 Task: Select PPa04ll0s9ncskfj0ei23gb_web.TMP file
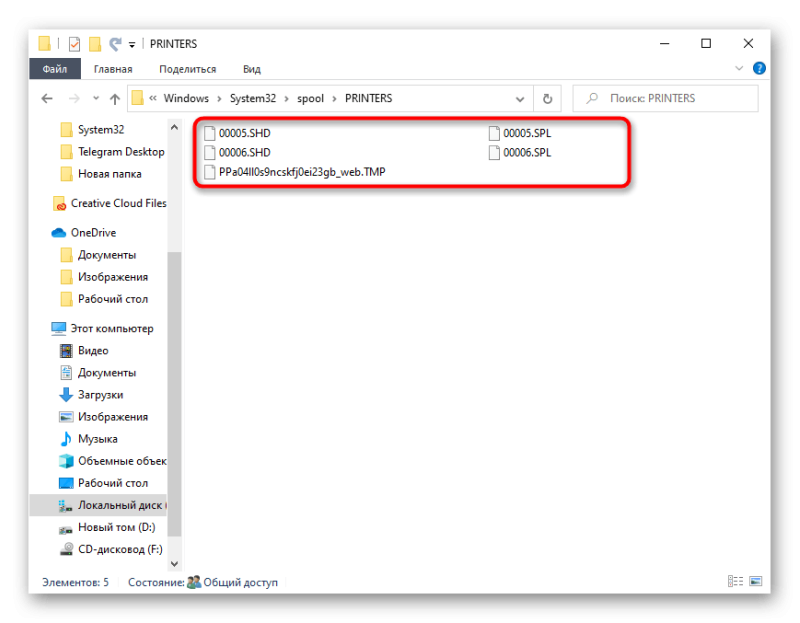coord(294,172)
